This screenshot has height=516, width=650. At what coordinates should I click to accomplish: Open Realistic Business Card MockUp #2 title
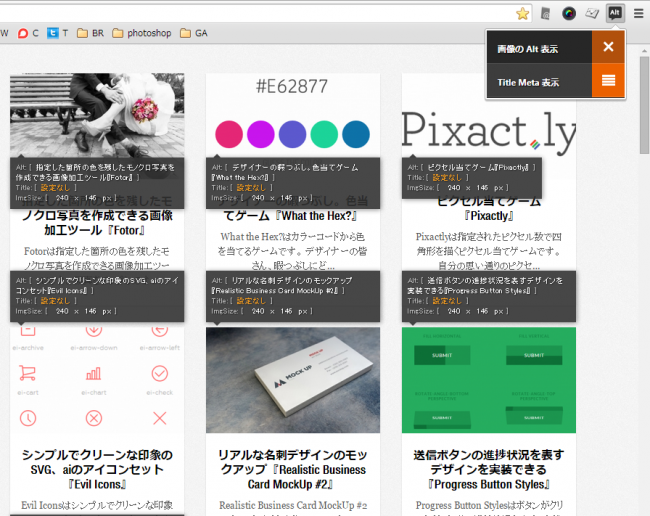(293, 470)
